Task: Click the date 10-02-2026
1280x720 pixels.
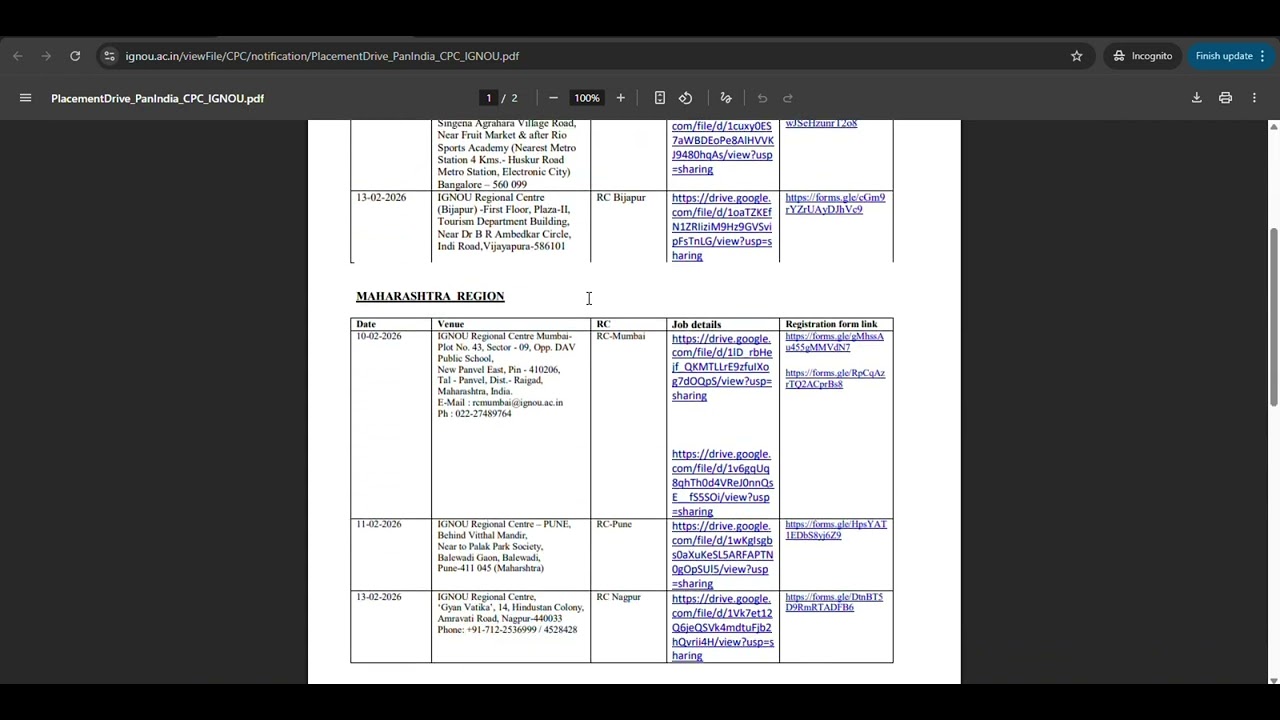Action: [379, 336]
